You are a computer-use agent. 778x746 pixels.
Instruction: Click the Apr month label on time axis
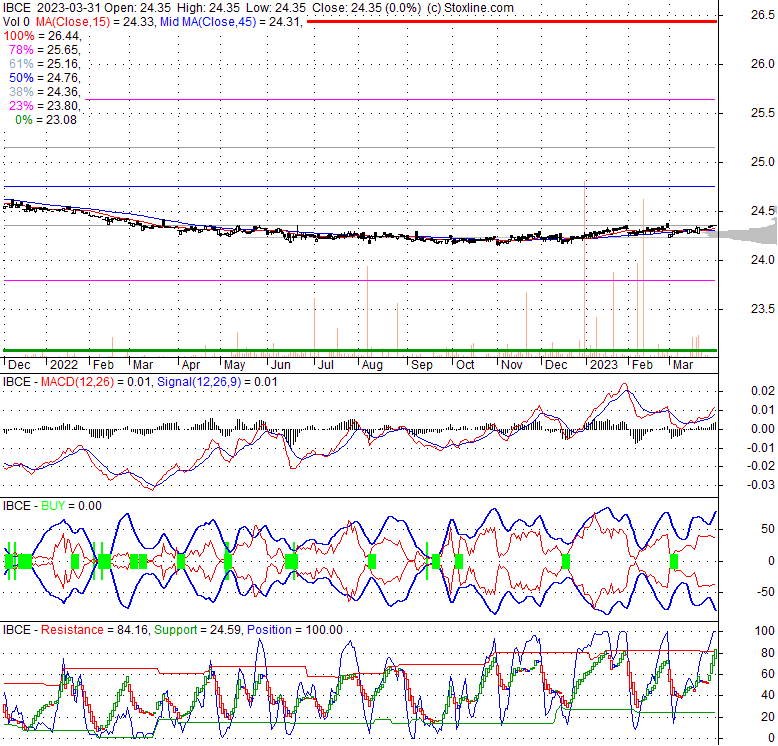[x=191, y=365]
